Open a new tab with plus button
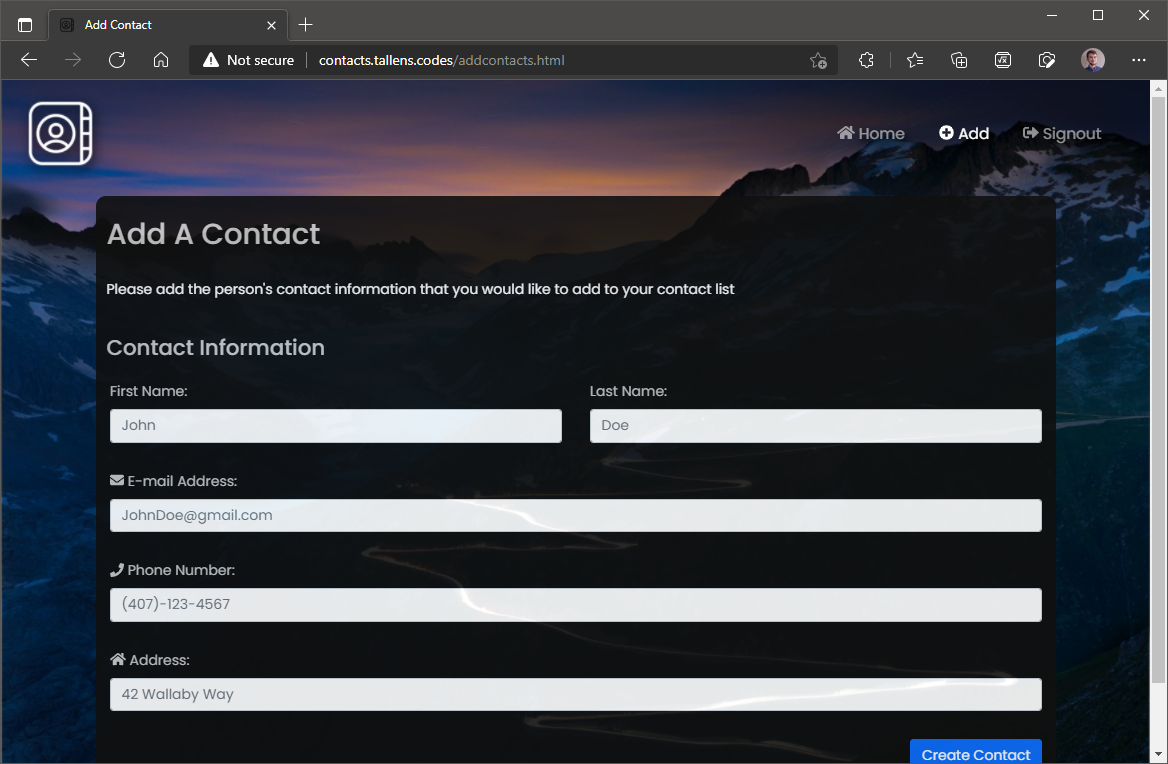The height and width of the screenshot is (764, 1168). (x=306, y=25)
